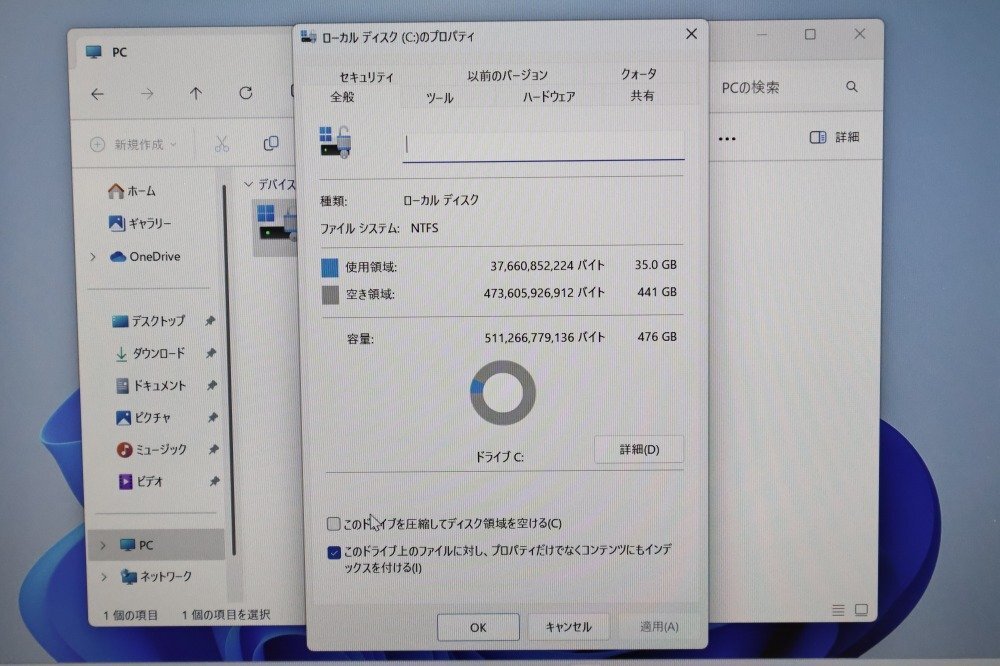The width and height of the screenshot is (1000, 666).
Task: Select ネットワーク in the navigation pane
Action: [156, 577]
